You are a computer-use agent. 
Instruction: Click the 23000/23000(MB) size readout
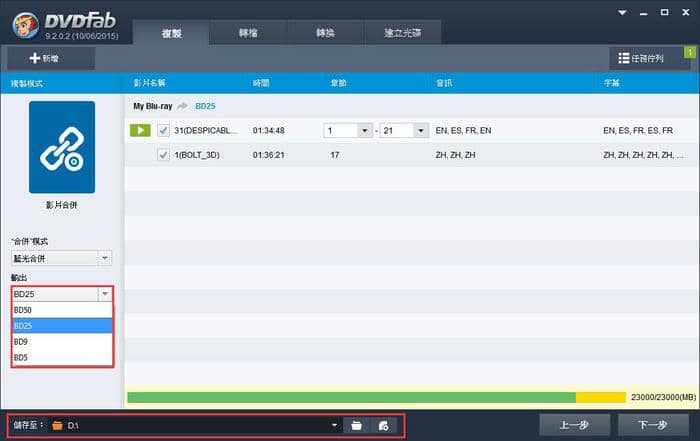[663, 397]
